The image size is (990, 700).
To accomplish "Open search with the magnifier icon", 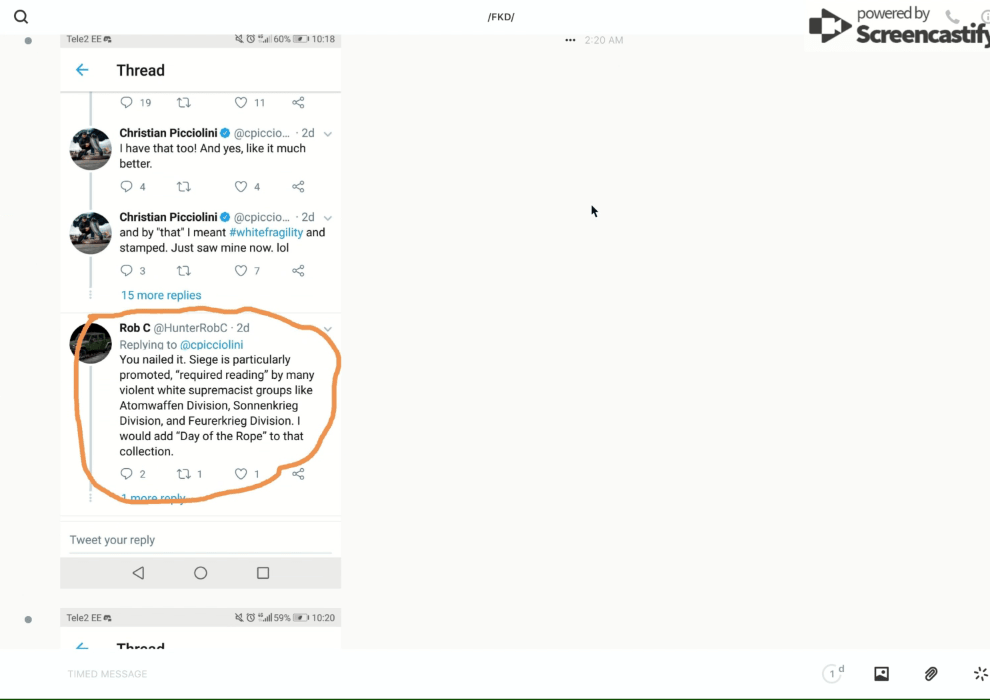I will (x=21, y=17).
